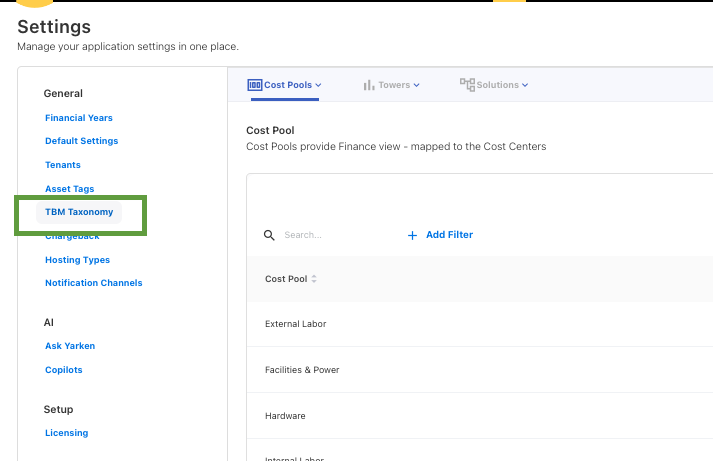Open Ask Yarken under AI
This screenshot has height=461, width=713.
tap(70, 346)
